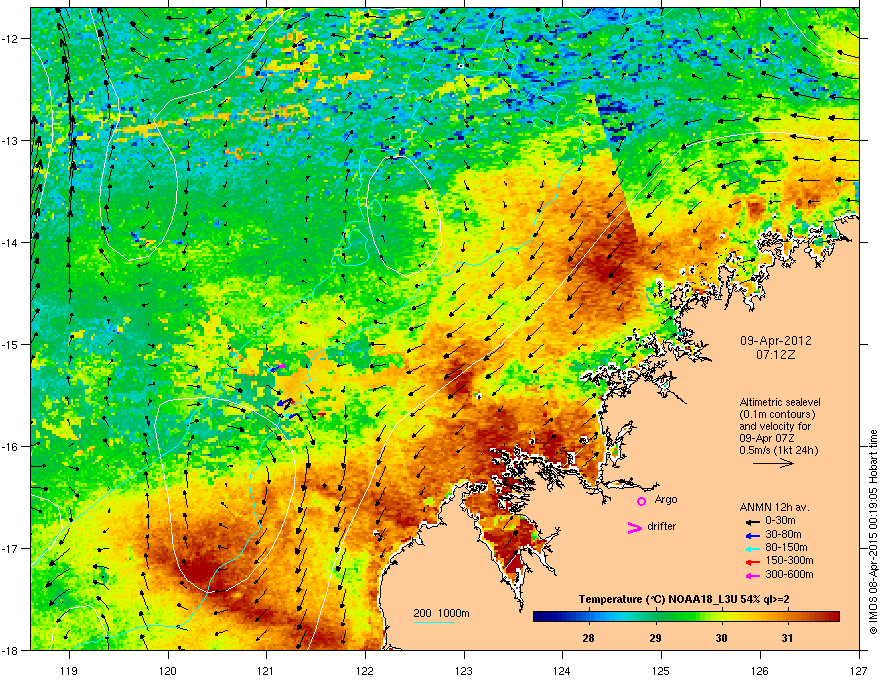Click the '300-600m' depth label
Image resolution: width=880 pixels, height=680 pixels.
(x=789, y=574)
